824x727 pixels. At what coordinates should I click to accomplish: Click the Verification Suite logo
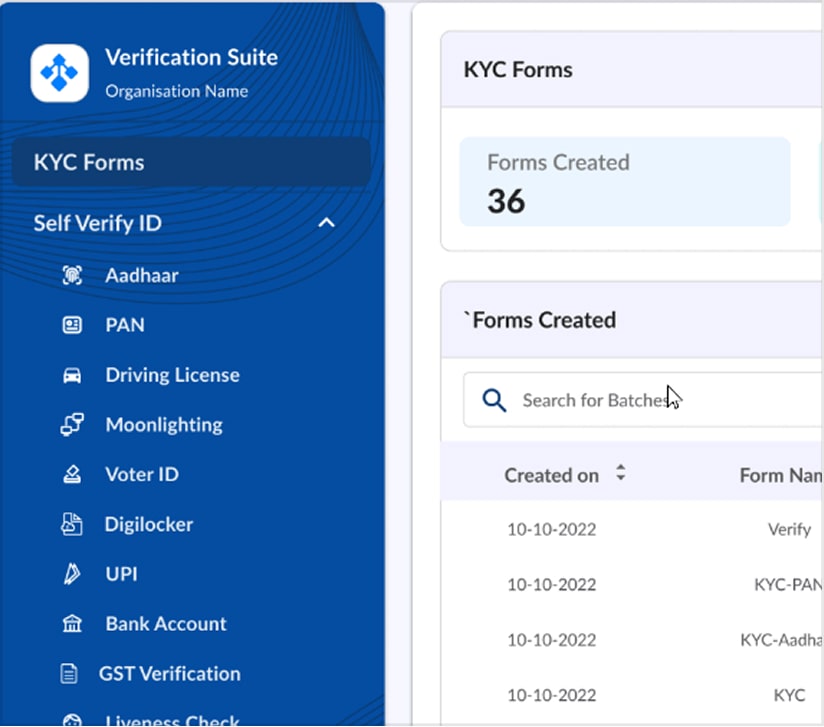(x=58, y=74)
